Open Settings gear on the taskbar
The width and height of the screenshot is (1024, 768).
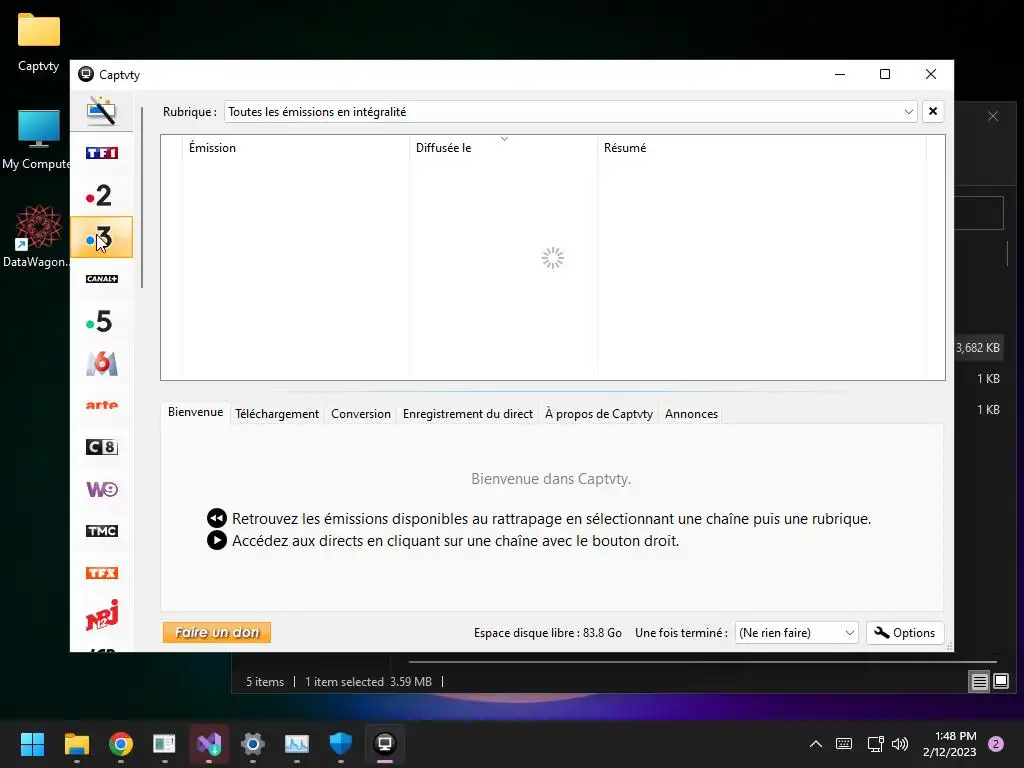pyautogui.click(x=253, y=744)
